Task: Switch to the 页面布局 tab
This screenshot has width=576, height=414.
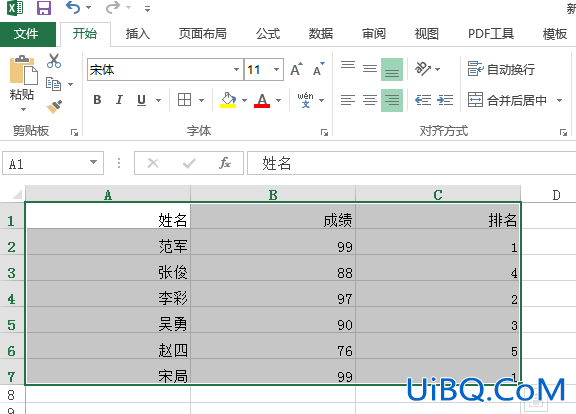Action: (x=203, y=34)
